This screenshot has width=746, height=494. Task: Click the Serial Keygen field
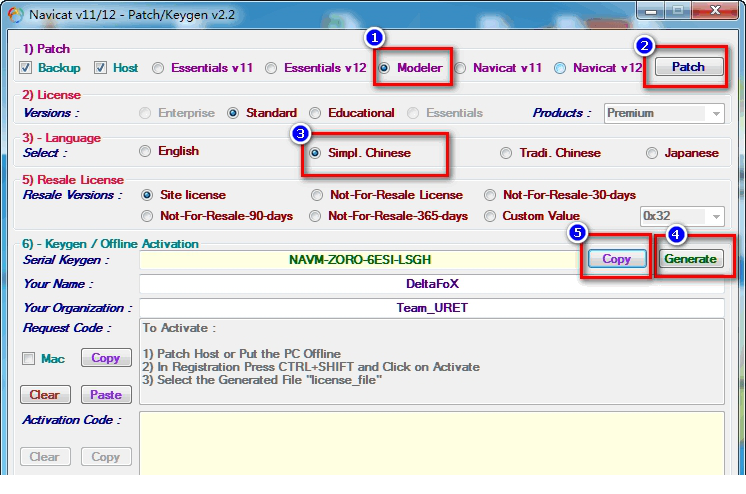pyautogui.click(x=360, y=260)
